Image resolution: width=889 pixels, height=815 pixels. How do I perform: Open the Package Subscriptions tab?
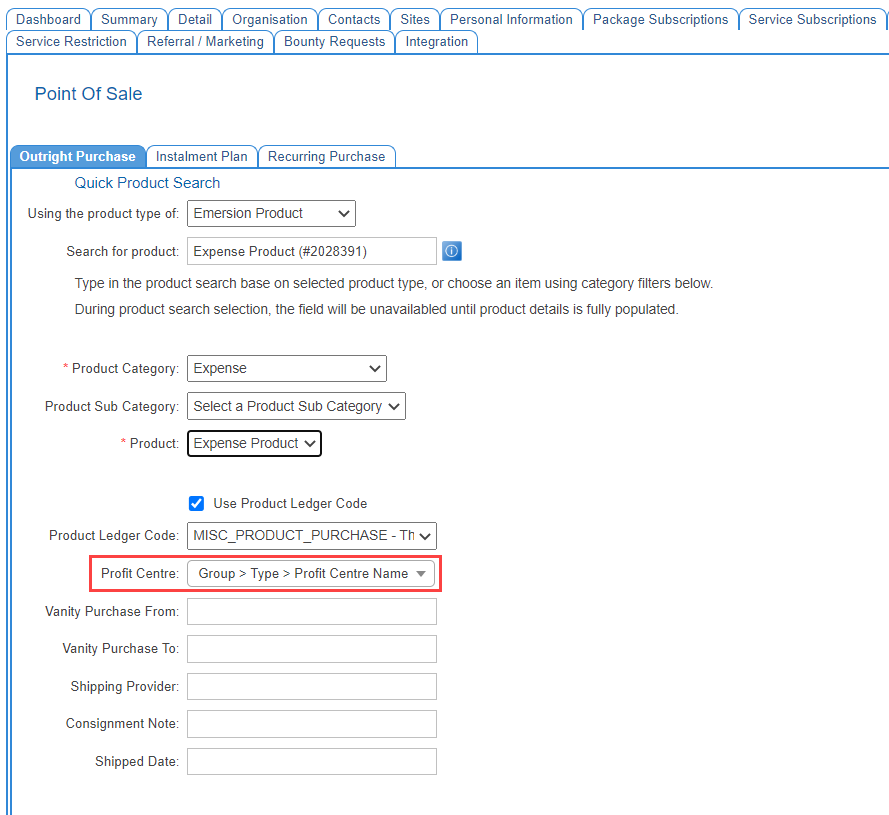[x=660, y=19]
